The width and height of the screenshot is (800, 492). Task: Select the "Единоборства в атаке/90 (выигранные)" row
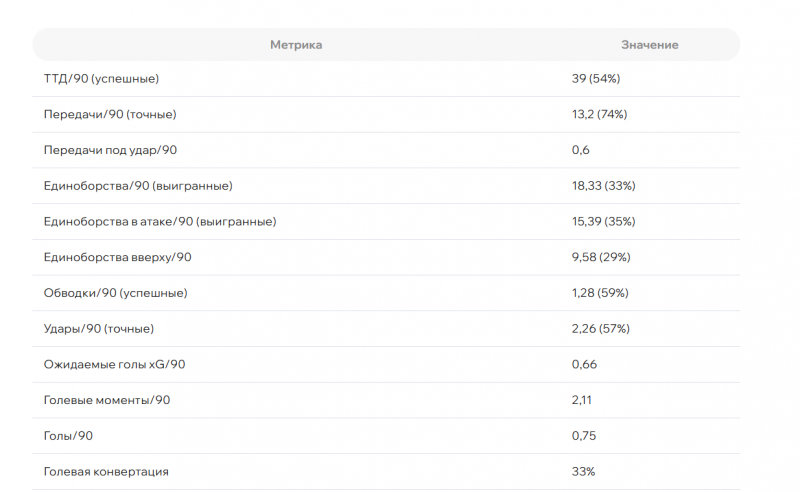[x=160, y=221]
